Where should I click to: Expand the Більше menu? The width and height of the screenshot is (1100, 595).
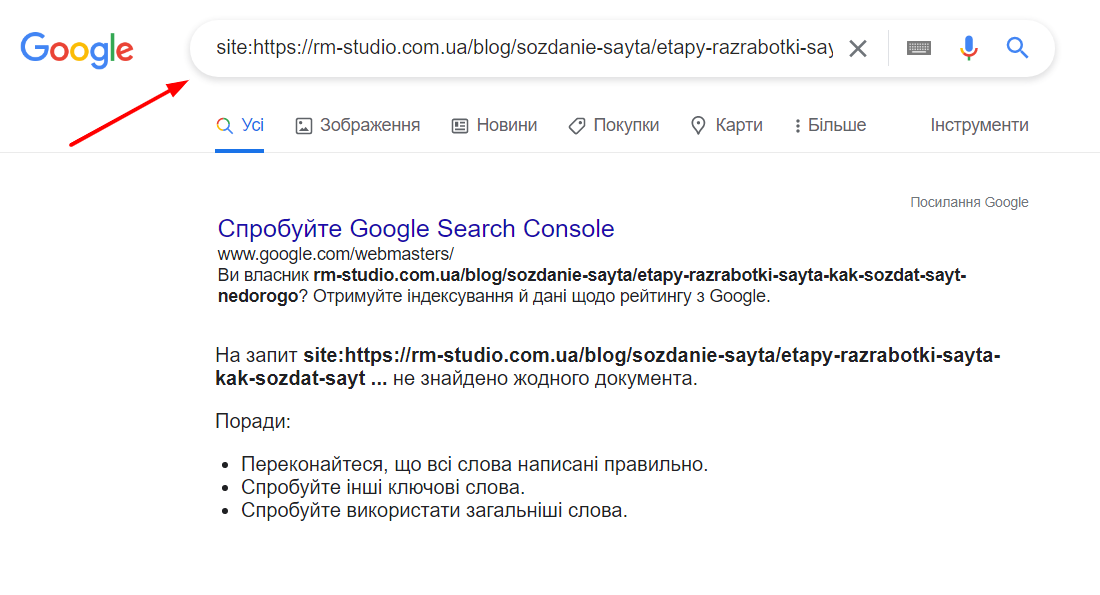[830, 126]
